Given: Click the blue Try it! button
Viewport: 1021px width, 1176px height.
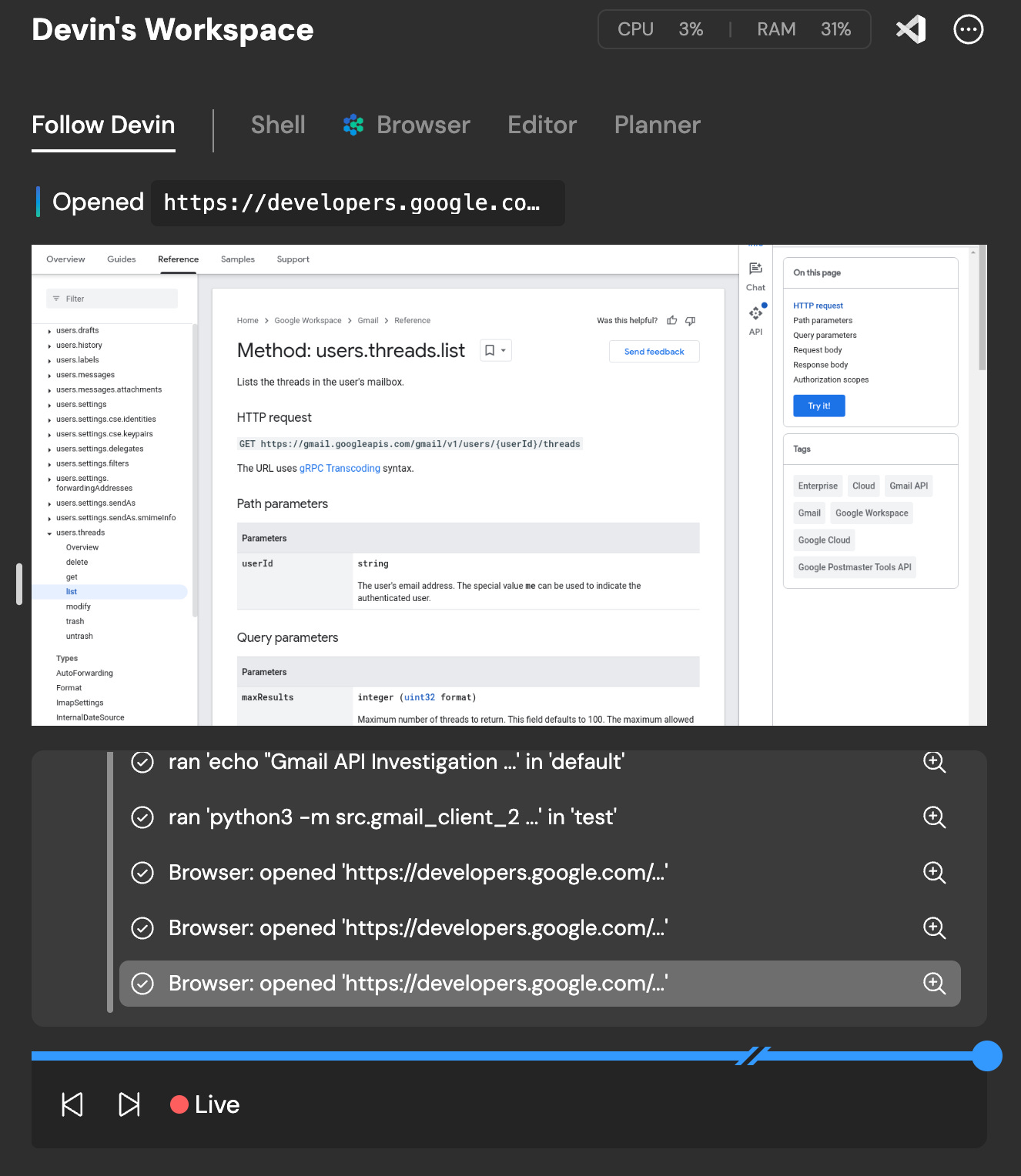Looking at the screenshot, I should (819, 406).
